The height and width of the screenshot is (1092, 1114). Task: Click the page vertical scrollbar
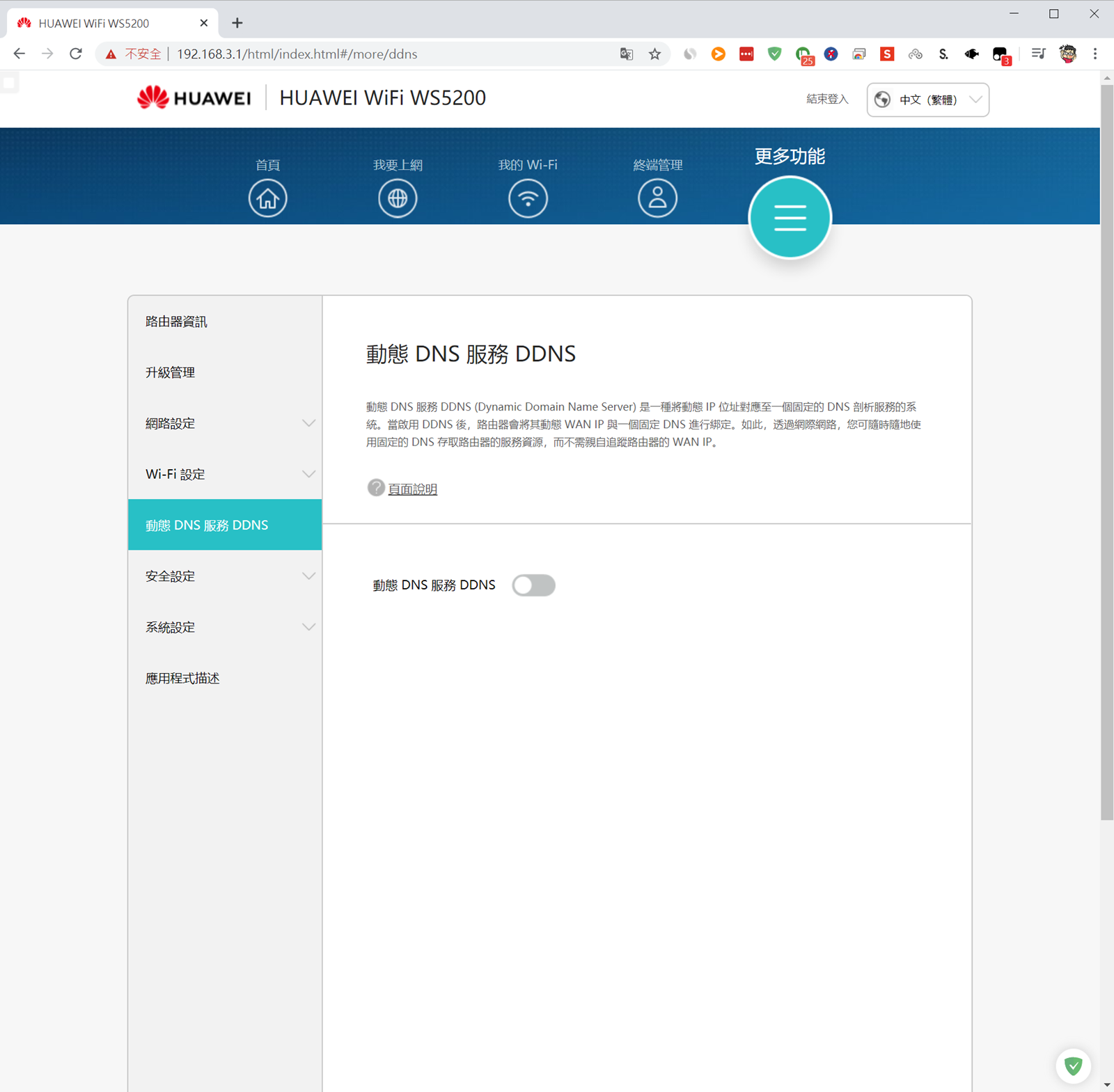pyautogui.click(x=1106, y=452)
